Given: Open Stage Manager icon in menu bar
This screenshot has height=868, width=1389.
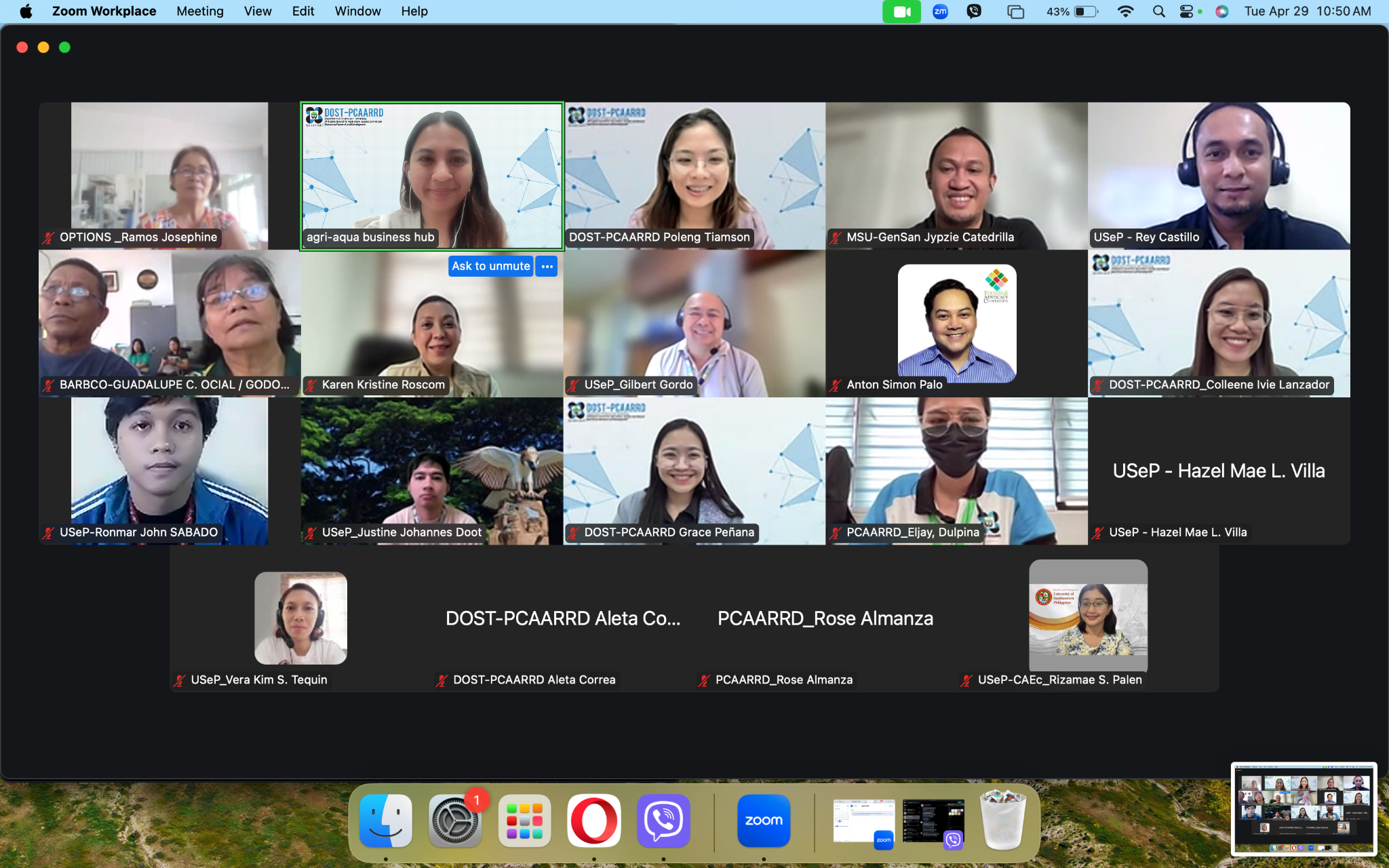Looking at the screenshot, I should pyautogui.click(x=1015, y=12).
